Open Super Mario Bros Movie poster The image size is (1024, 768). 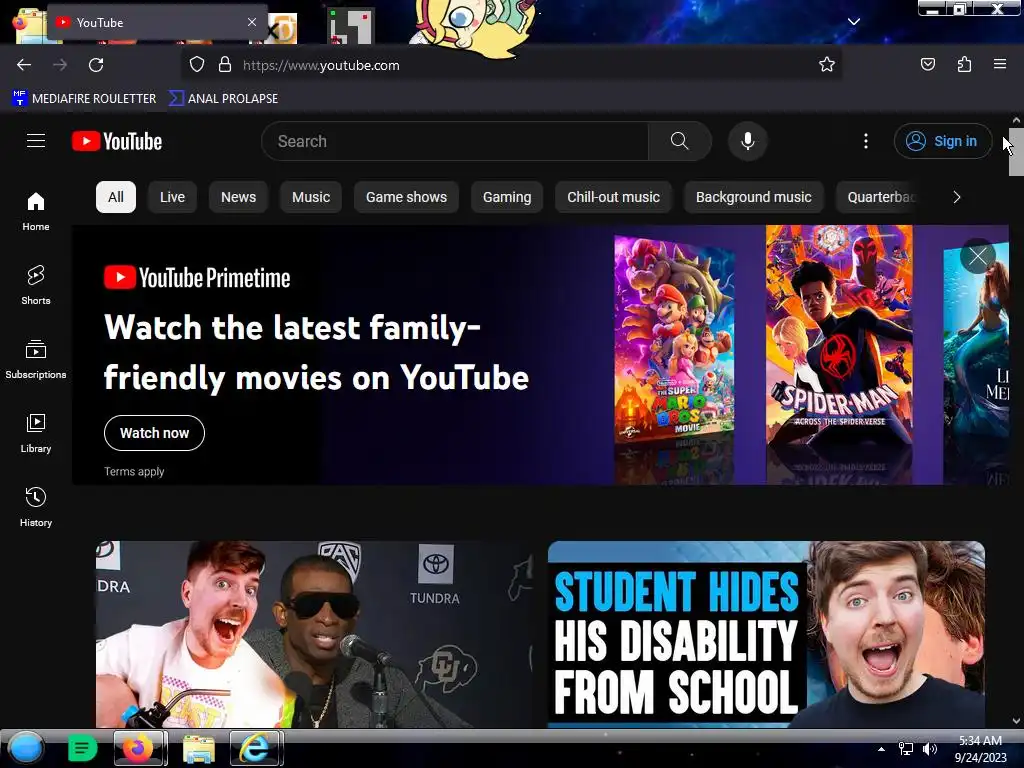click(x=674, y=339)
